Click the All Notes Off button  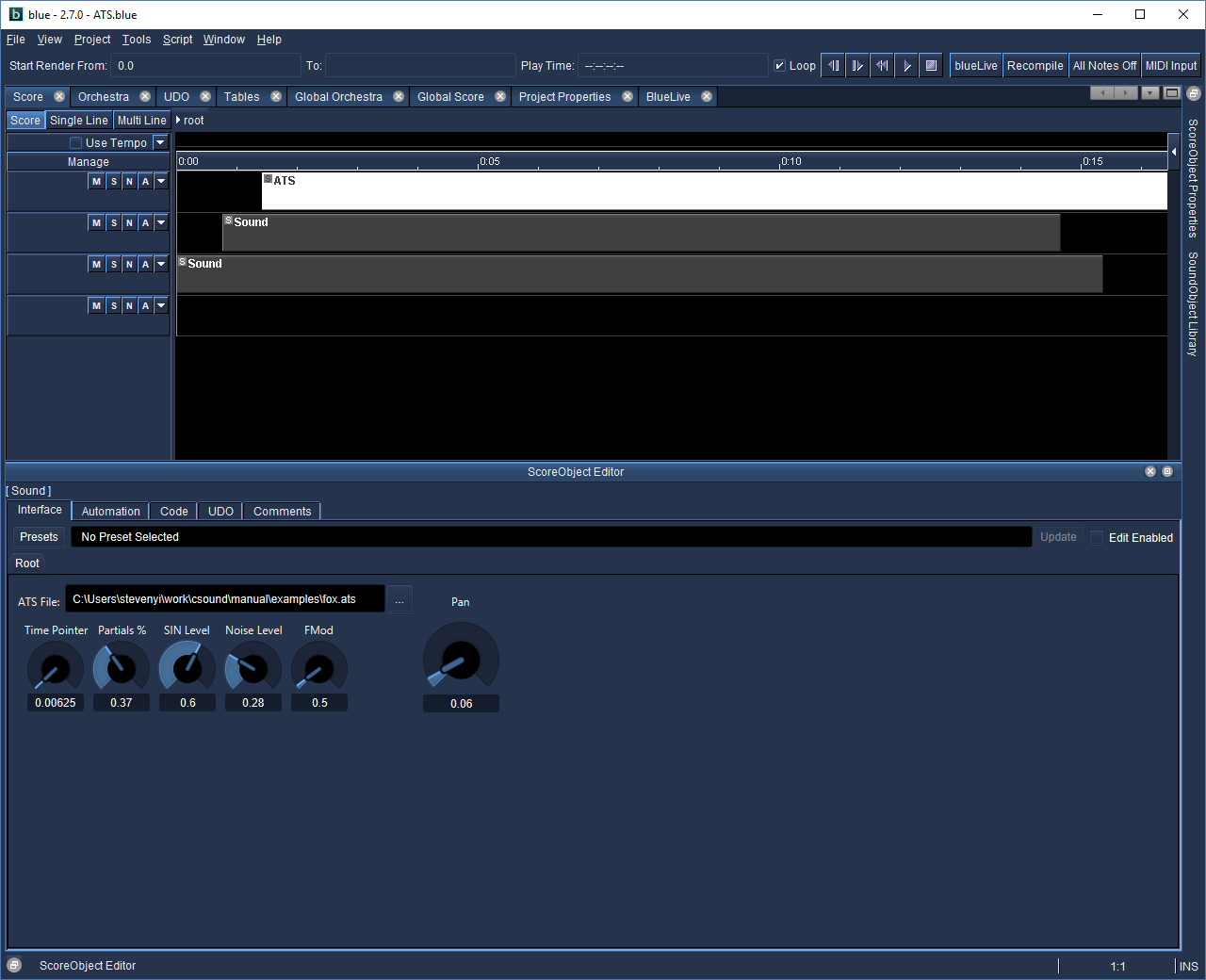point(1104,66)
